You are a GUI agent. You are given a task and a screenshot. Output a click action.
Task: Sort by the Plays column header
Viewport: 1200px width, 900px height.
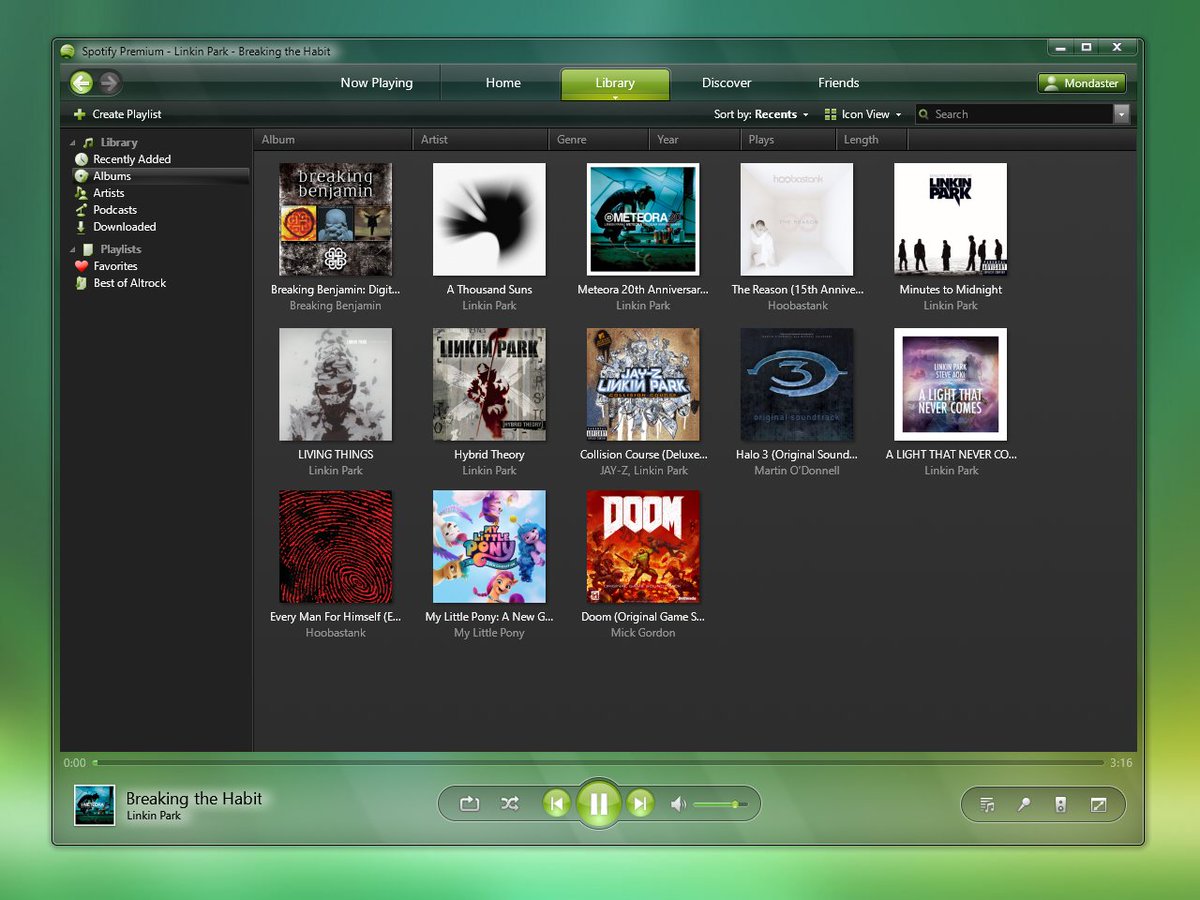[787, 140]
